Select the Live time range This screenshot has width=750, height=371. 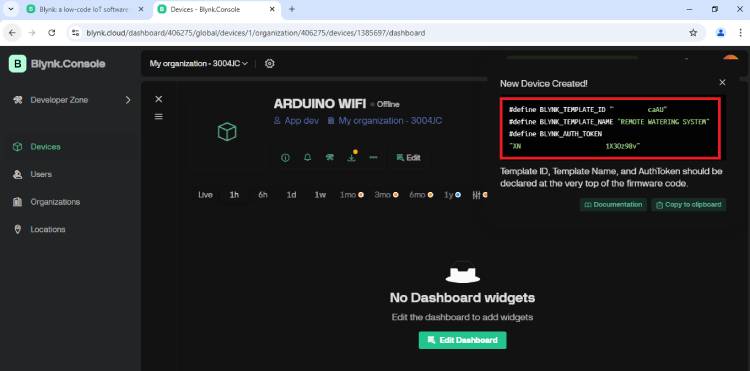point(205,195)
